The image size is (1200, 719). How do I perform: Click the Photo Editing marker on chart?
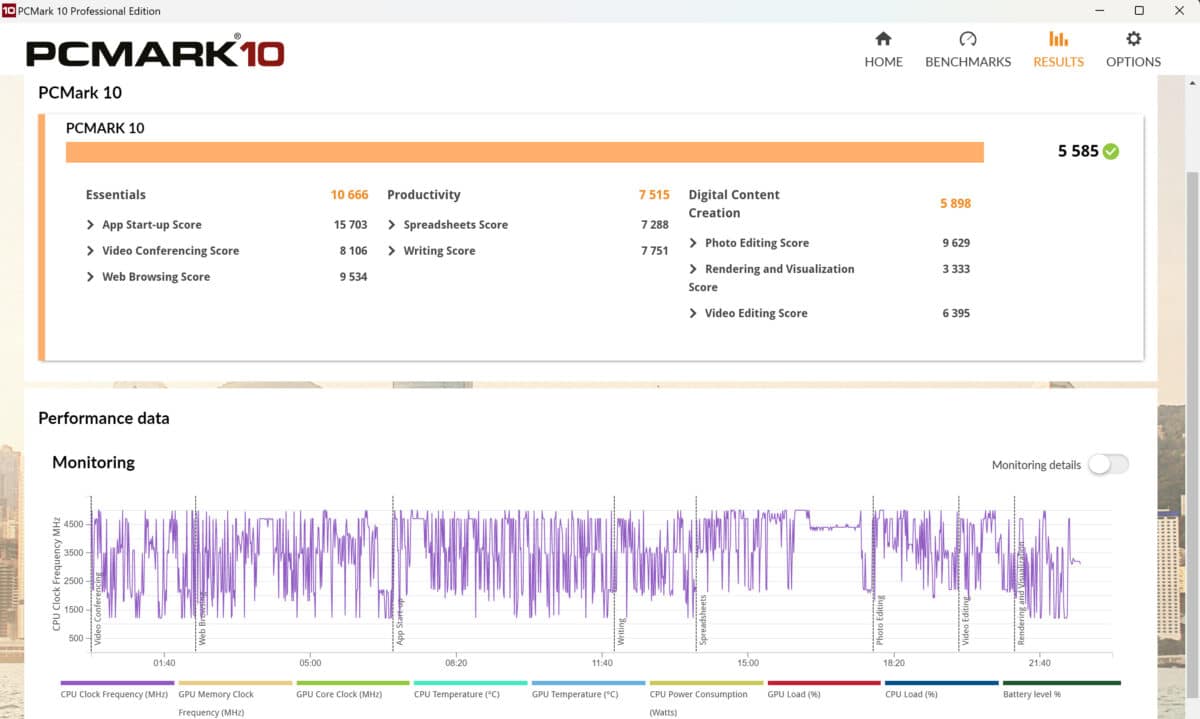(x=880, y=620)
